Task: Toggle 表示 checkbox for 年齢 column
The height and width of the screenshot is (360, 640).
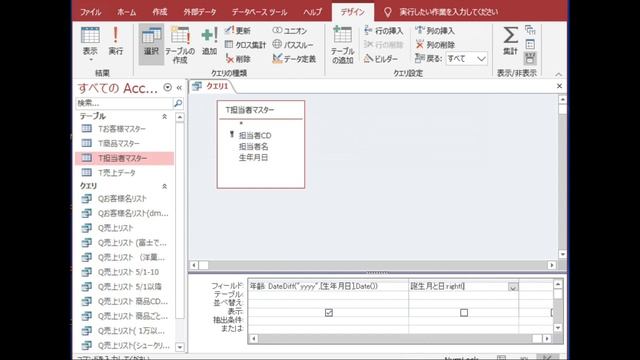Action: pos(329,313)
